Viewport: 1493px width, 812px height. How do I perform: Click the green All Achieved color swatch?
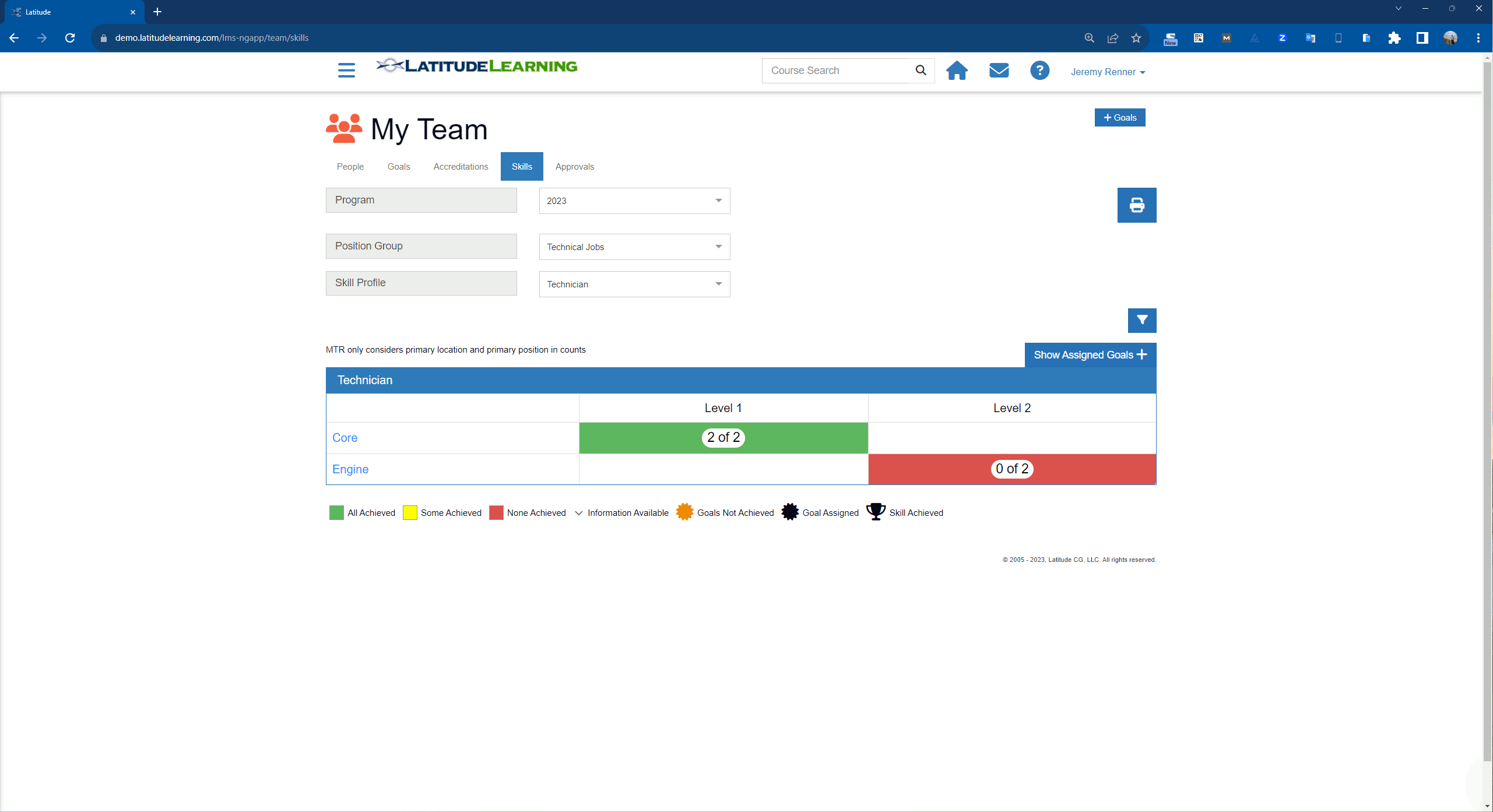pyautogui.click(x=336, y=512)
